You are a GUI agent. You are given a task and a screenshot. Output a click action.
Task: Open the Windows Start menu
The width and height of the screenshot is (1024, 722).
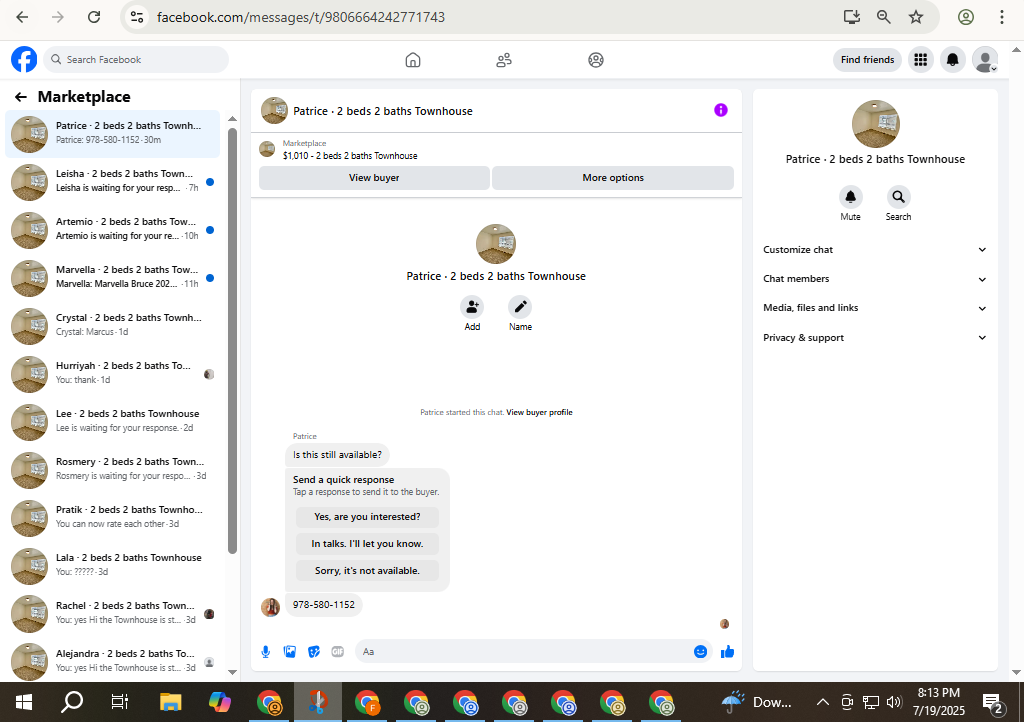[24, 702]
